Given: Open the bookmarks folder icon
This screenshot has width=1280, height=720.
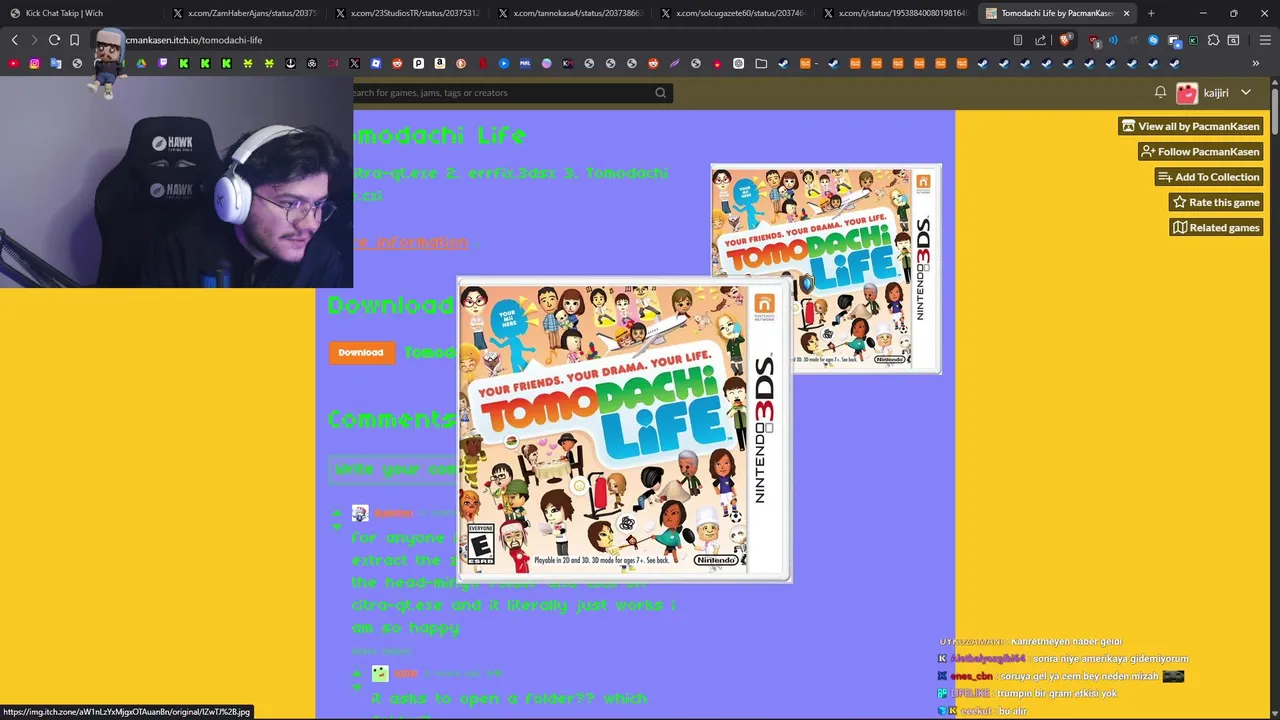Looking at the screenshot, I should point(761,64).
